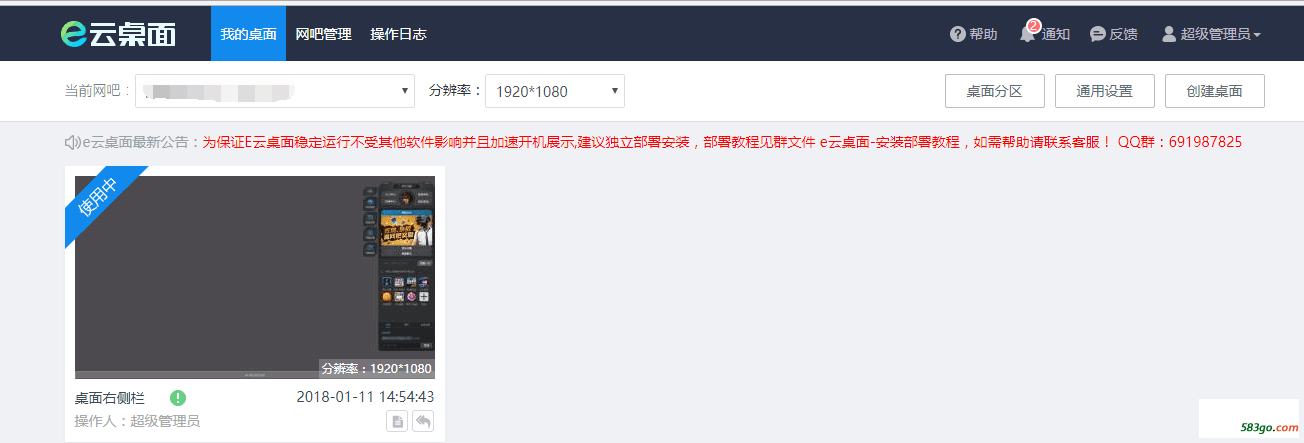This screenshot has height=443, width=1304.
Task: Click the reply-arrows icon on desktop card
Action: click(x=423, y=421)
